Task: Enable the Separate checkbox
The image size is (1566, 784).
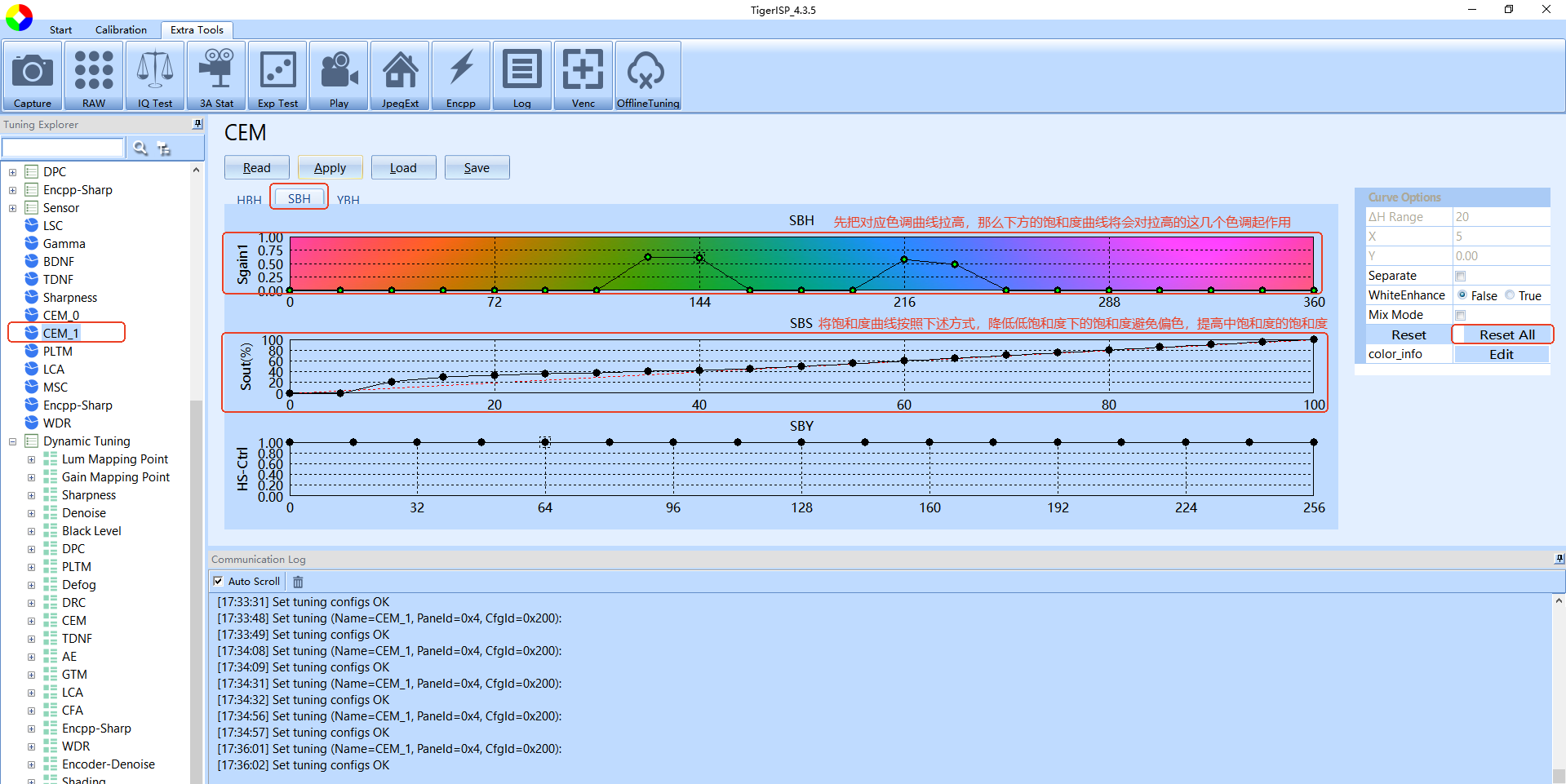Action: click(1461, 277)
